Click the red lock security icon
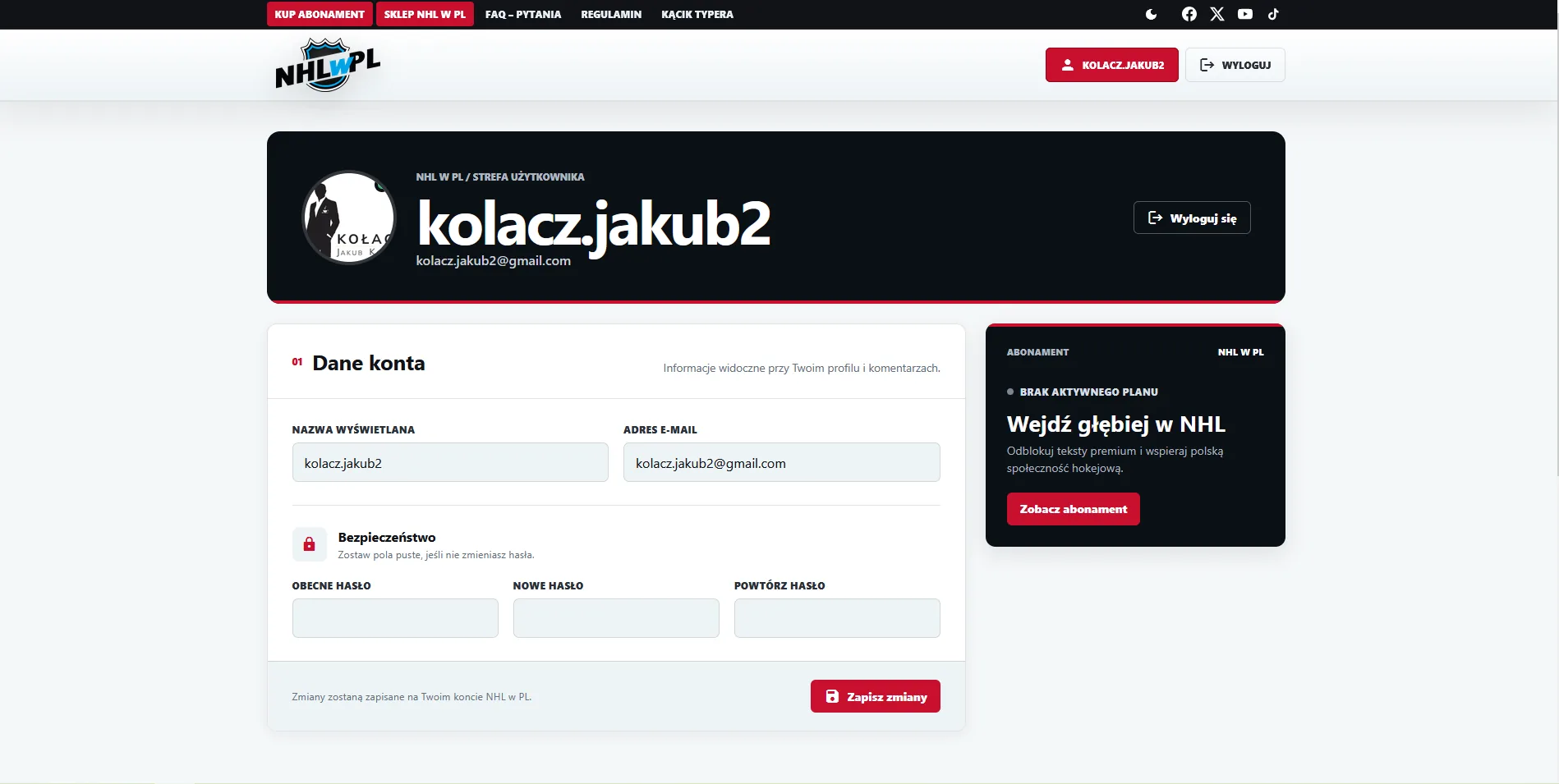1559x784 pixels. pos(310,544)
